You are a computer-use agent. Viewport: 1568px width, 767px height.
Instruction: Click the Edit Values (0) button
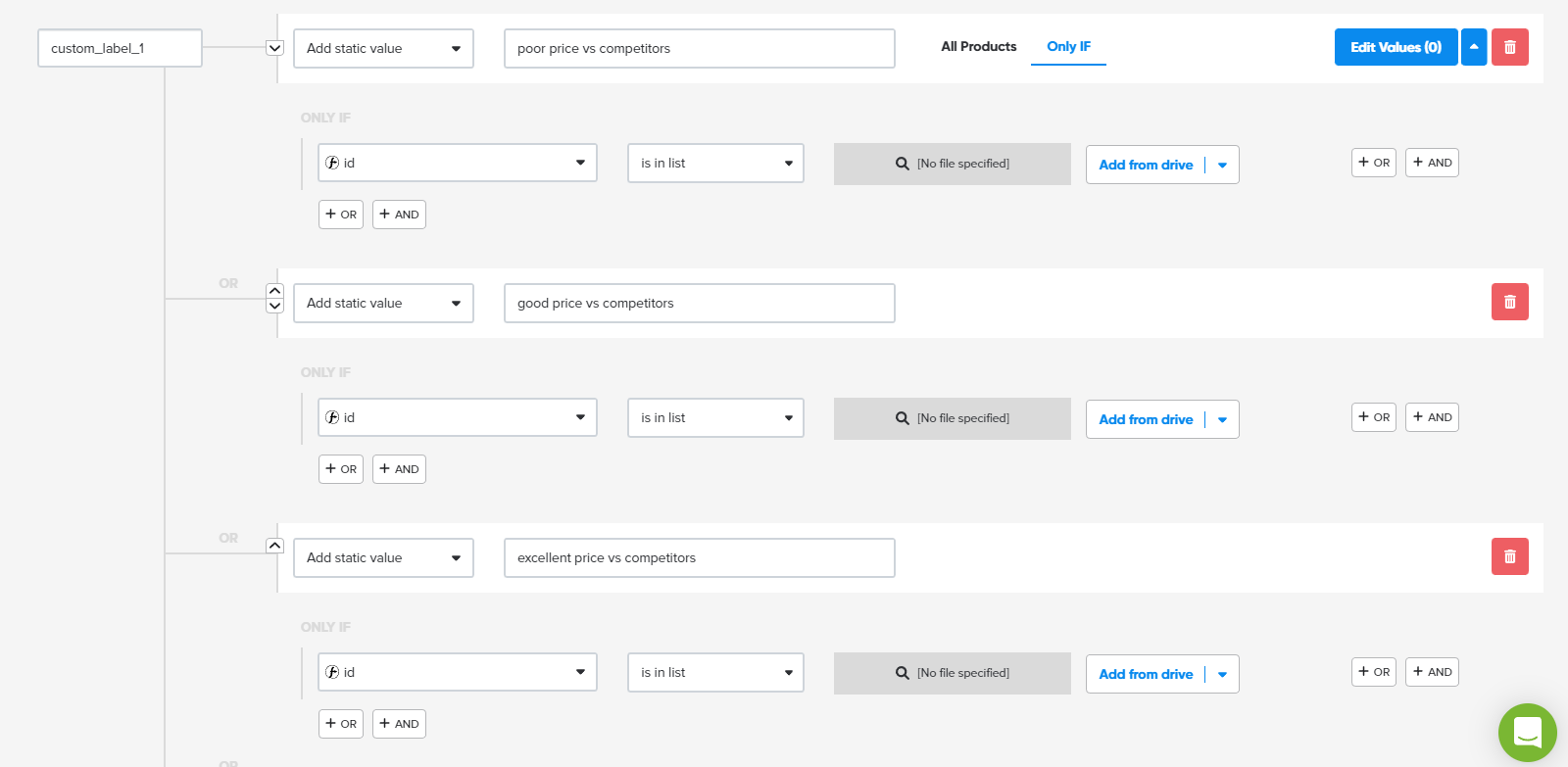(x=1396, y=47)
